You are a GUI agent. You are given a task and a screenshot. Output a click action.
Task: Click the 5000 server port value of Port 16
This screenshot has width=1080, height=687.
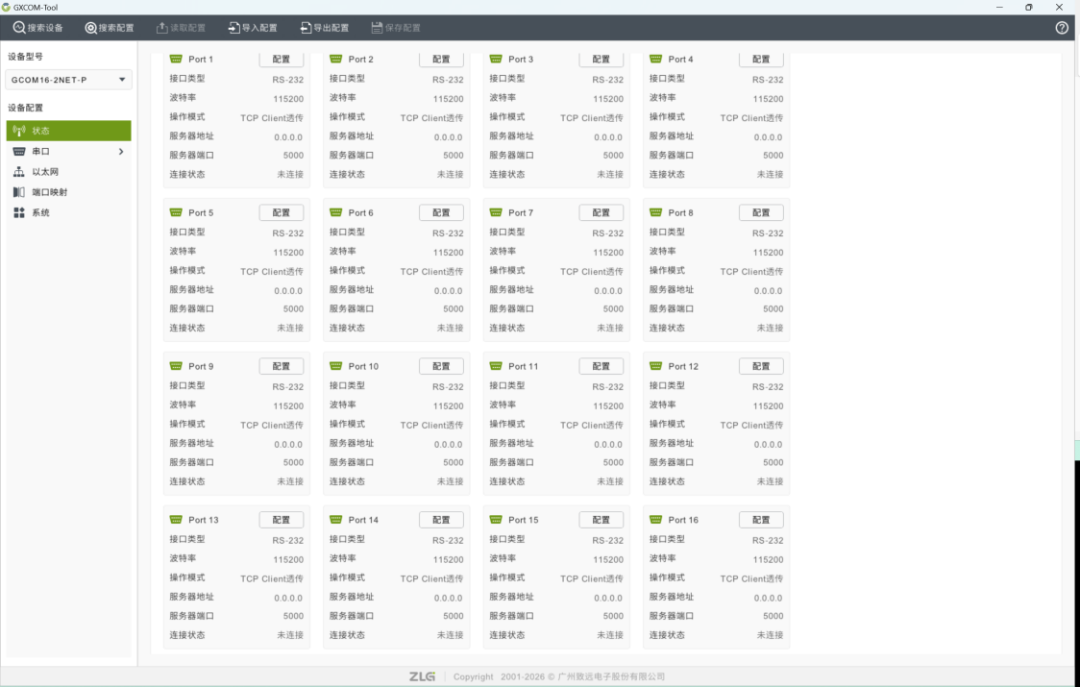click(x=773, y=616)
